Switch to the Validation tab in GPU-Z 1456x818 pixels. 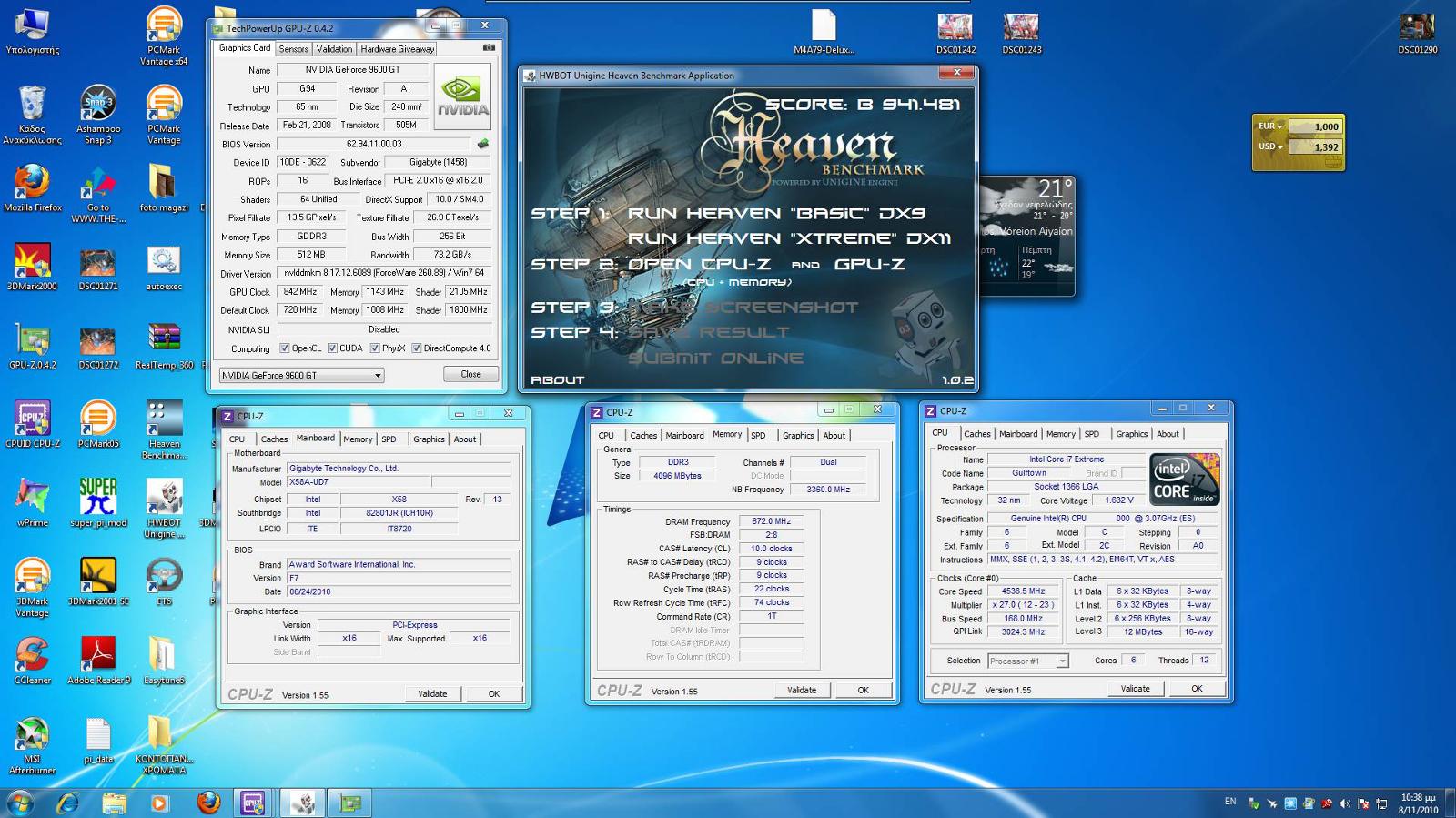pos(334,49)
